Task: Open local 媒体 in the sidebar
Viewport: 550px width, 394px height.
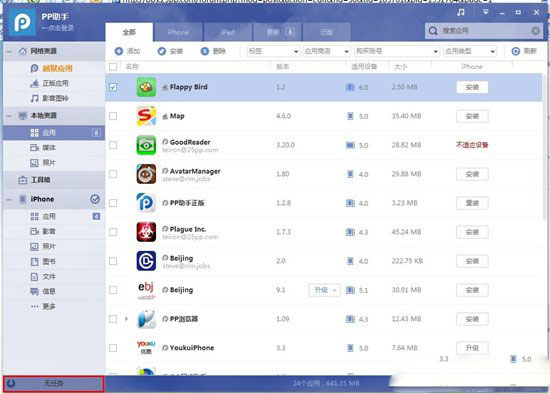Action: 54,148
